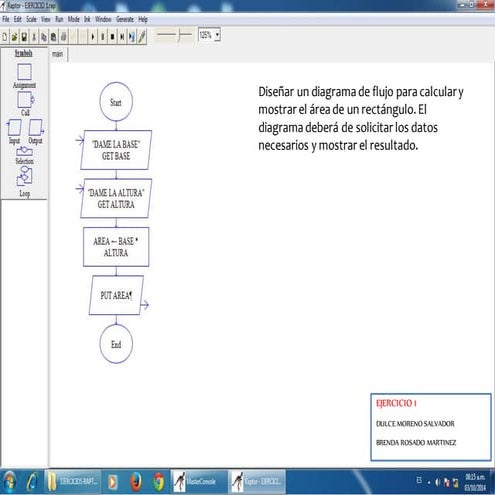The width and height of the screenshot is (495, 495).
Task: Click the EJERCICIO 1 title text
Action: pos(396,403)
